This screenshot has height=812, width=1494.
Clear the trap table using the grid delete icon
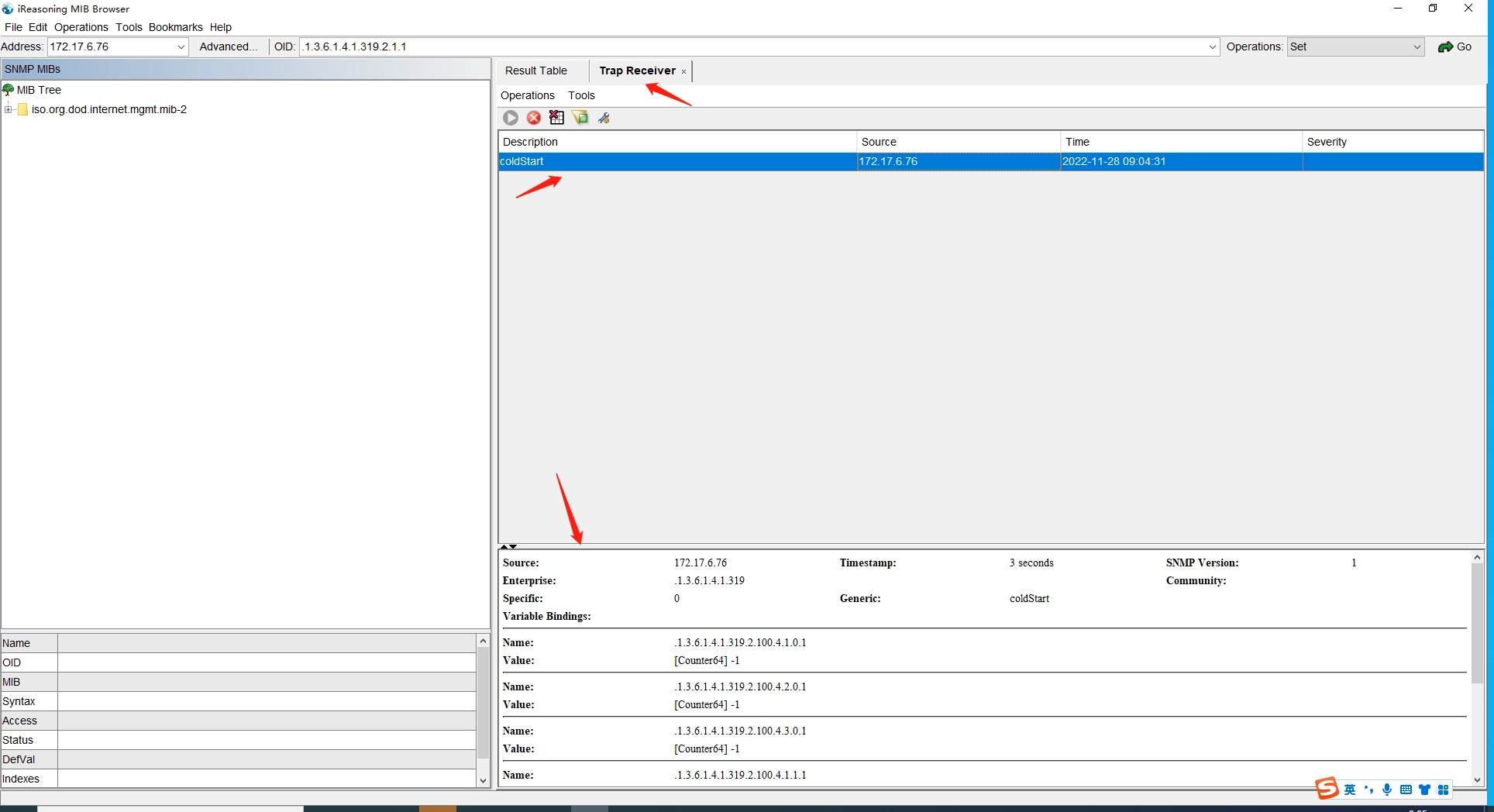556,118
